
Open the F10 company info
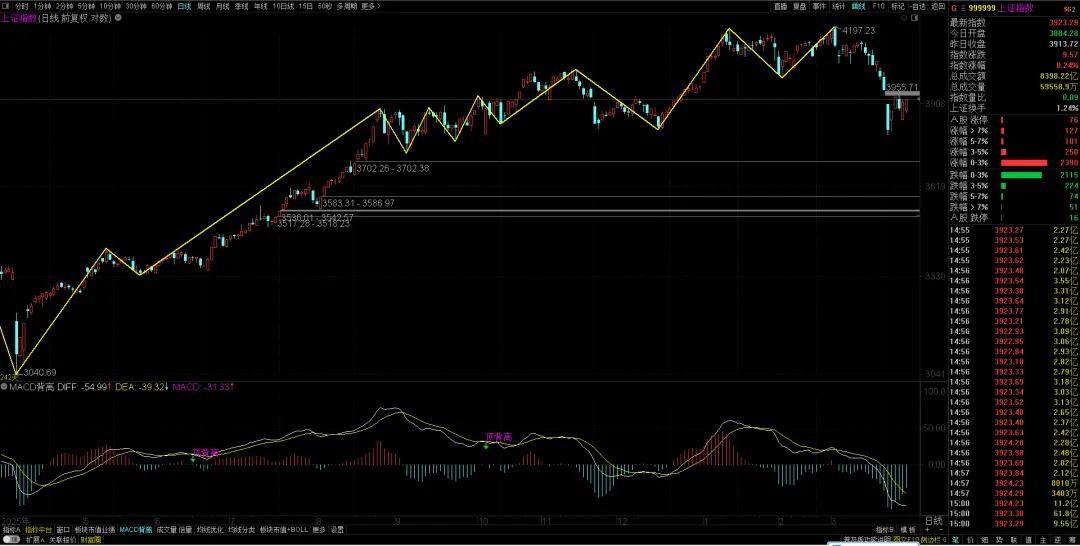[x=879, y=6]
